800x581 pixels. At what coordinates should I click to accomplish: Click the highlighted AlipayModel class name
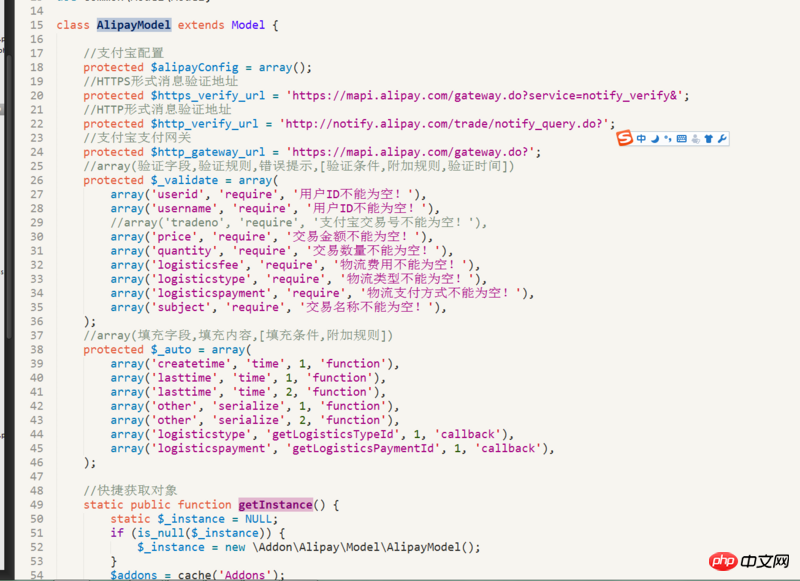134,24
